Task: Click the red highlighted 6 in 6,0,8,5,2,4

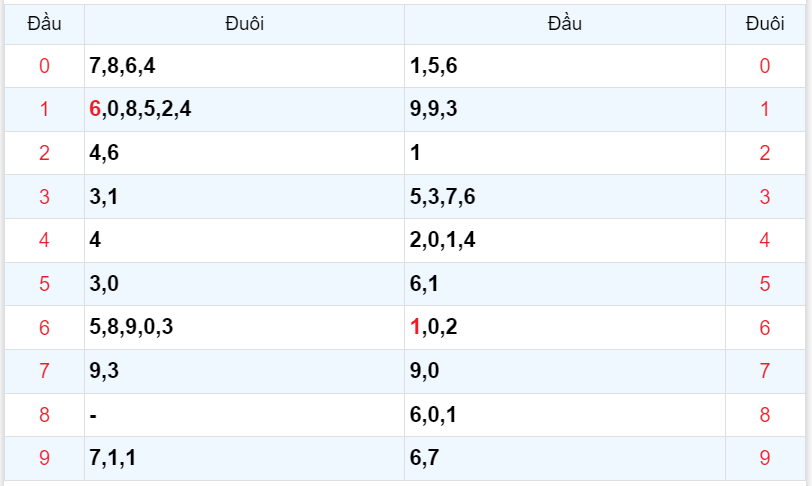Action: [x=95, y=110]
